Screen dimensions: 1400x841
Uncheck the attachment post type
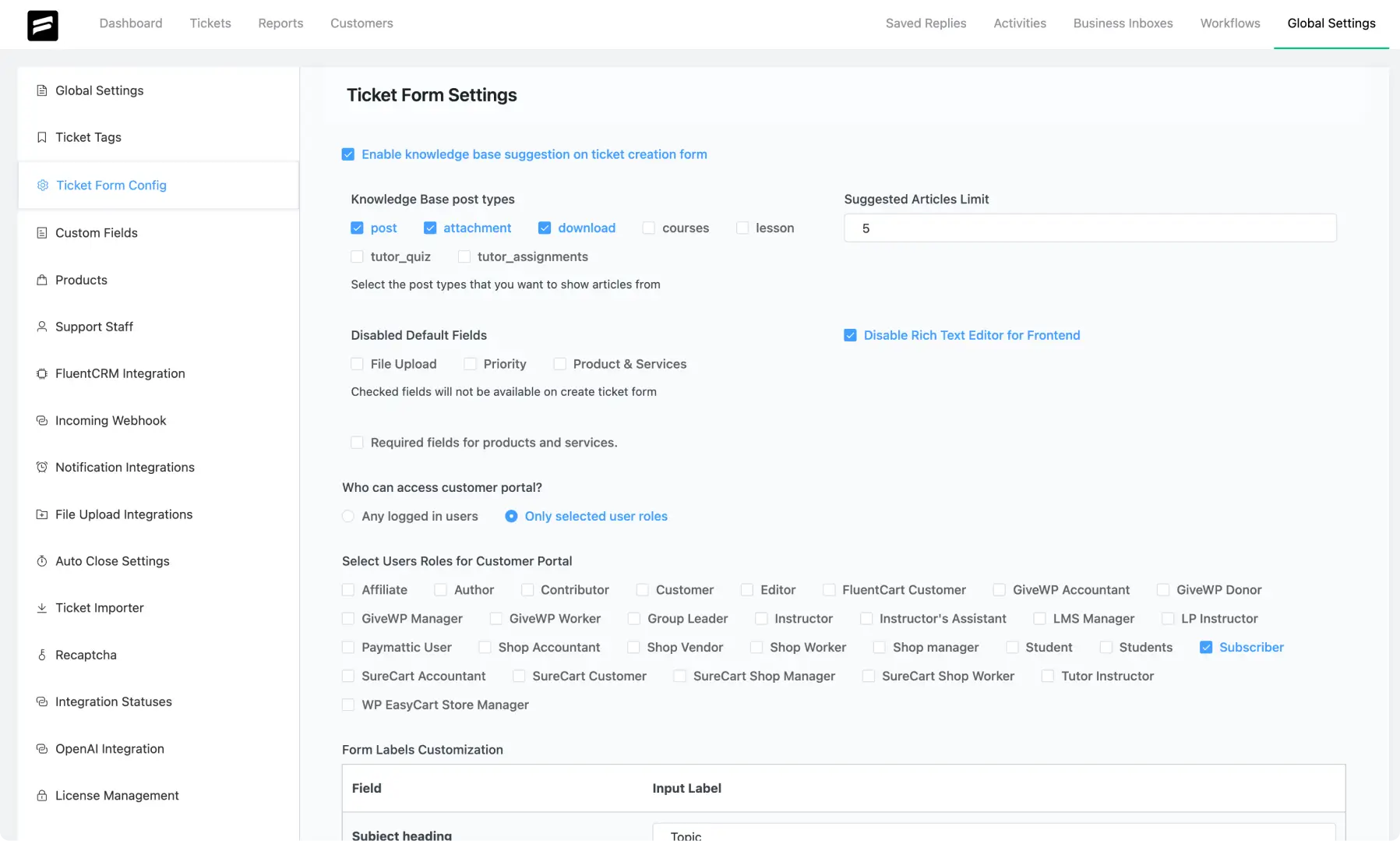point(429,228)
